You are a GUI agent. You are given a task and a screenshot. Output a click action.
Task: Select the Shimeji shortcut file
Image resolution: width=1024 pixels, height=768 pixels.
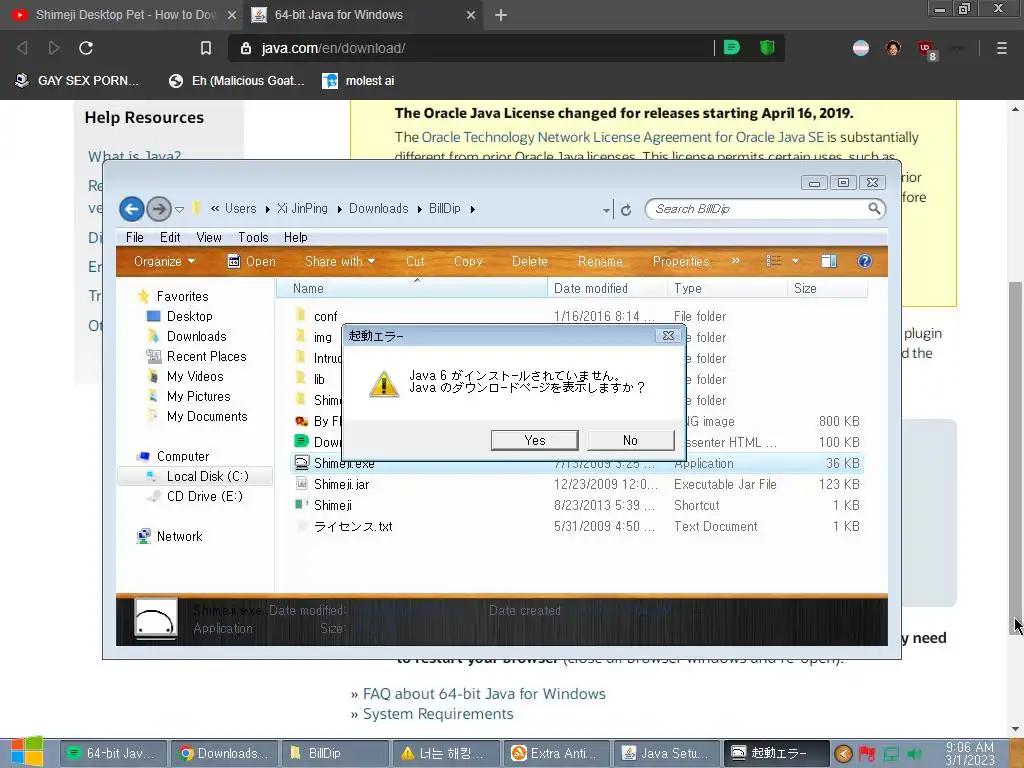pos(577,505)
